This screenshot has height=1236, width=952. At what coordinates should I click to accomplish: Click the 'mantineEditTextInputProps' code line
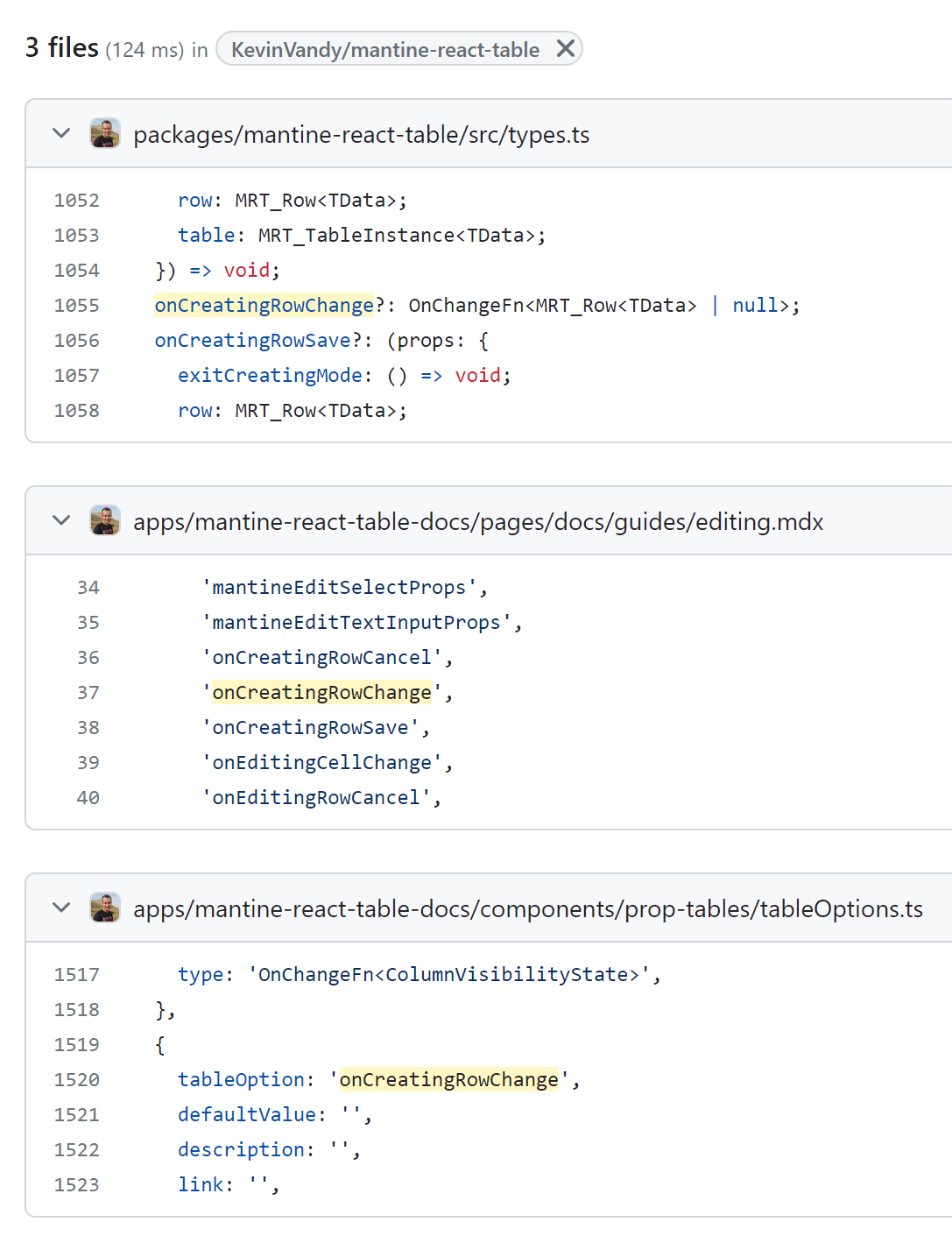(x=362, y=623)
